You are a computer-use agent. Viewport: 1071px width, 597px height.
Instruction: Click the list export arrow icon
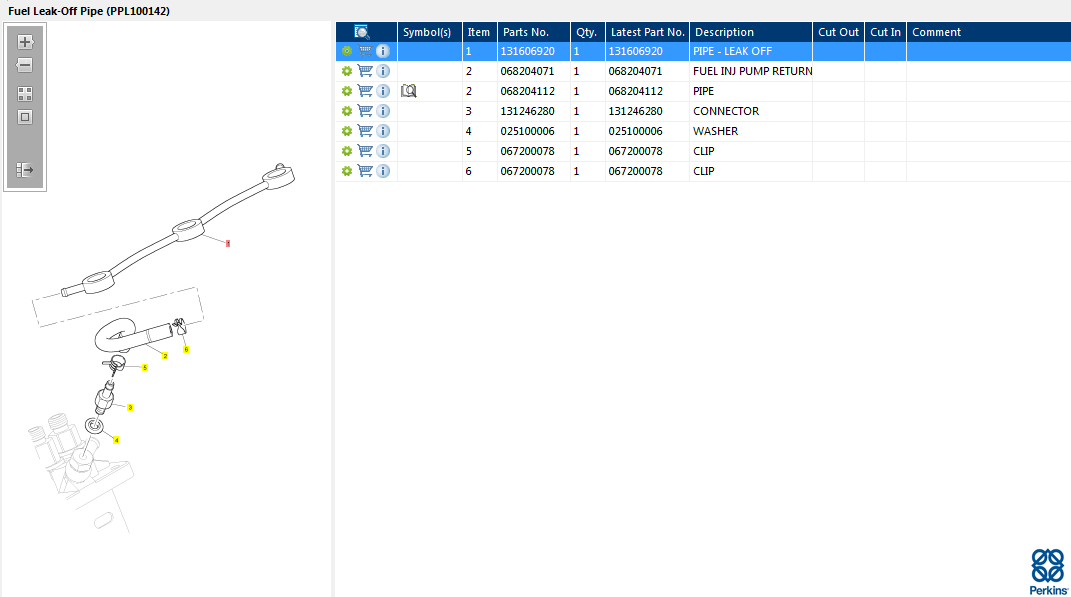click(x=25, y=170)
